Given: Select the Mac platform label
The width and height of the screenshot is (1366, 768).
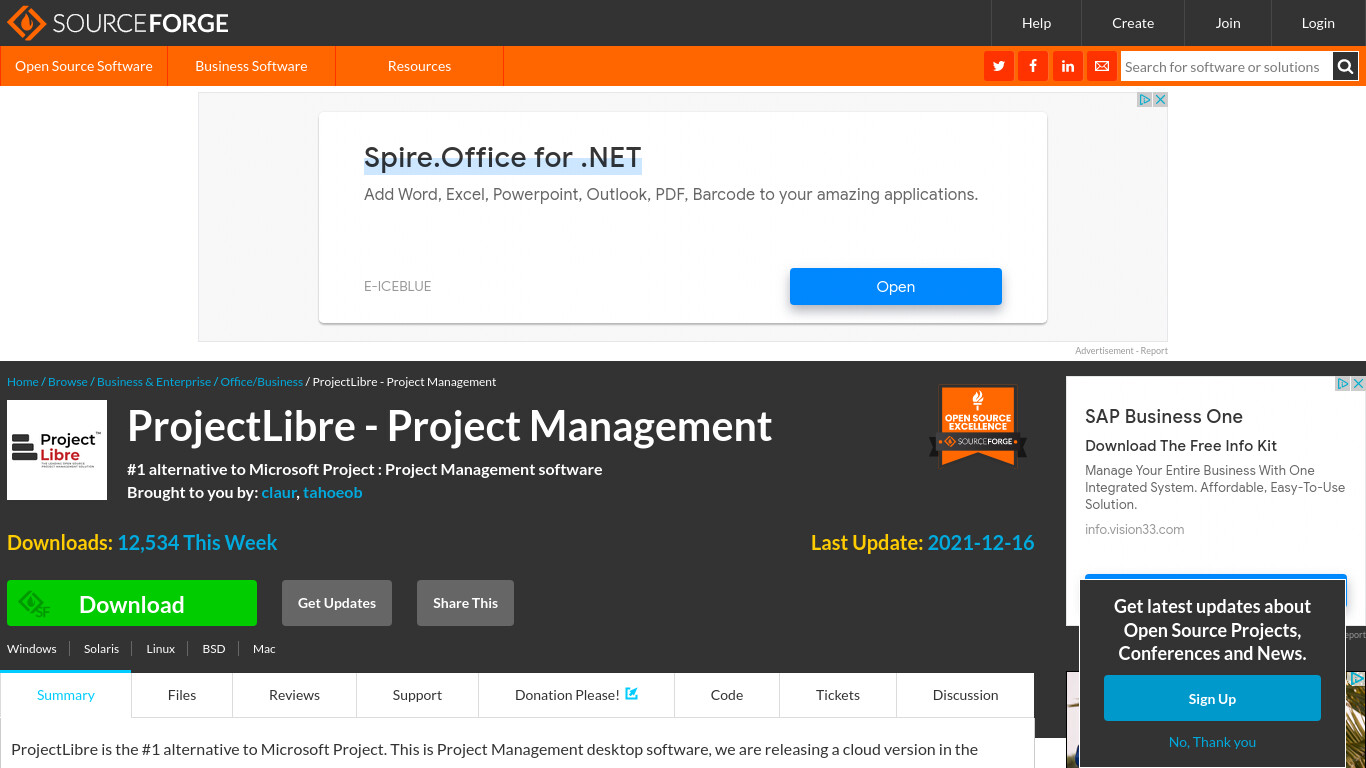Looking at the screenshot, I should (264, 649).
